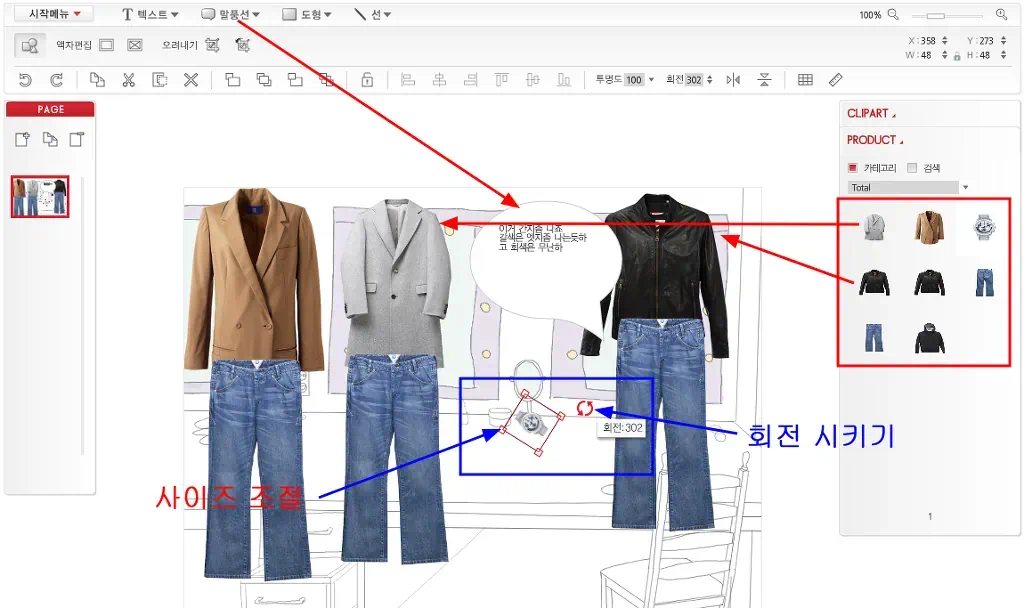Toggle the width-height aspect ratio lock

[x=957, y=56]
